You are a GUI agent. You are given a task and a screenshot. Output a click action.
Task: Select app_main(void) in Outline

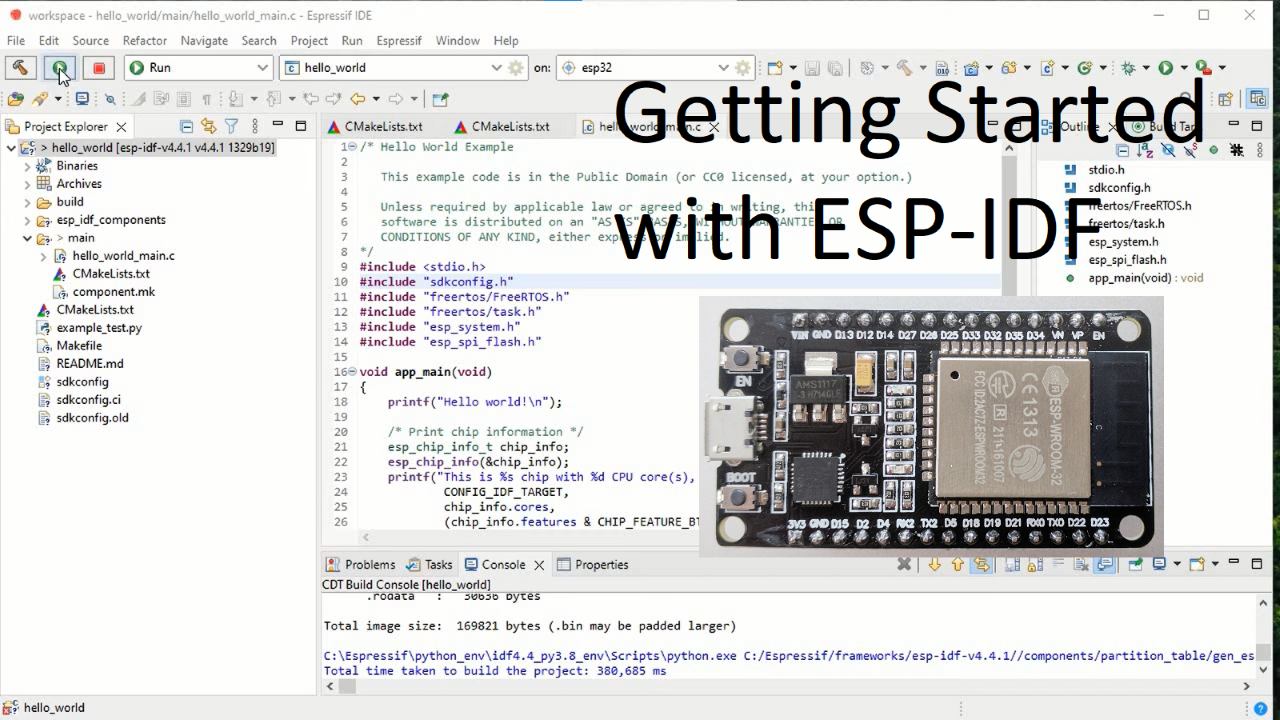tap(1145, 278)
